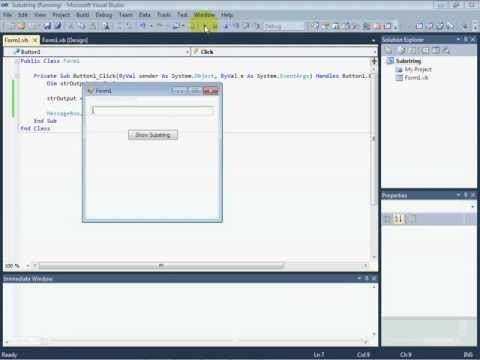Collapse the Button1_Click Sub outline
480x360 pixels.
(x=17, y=76)
